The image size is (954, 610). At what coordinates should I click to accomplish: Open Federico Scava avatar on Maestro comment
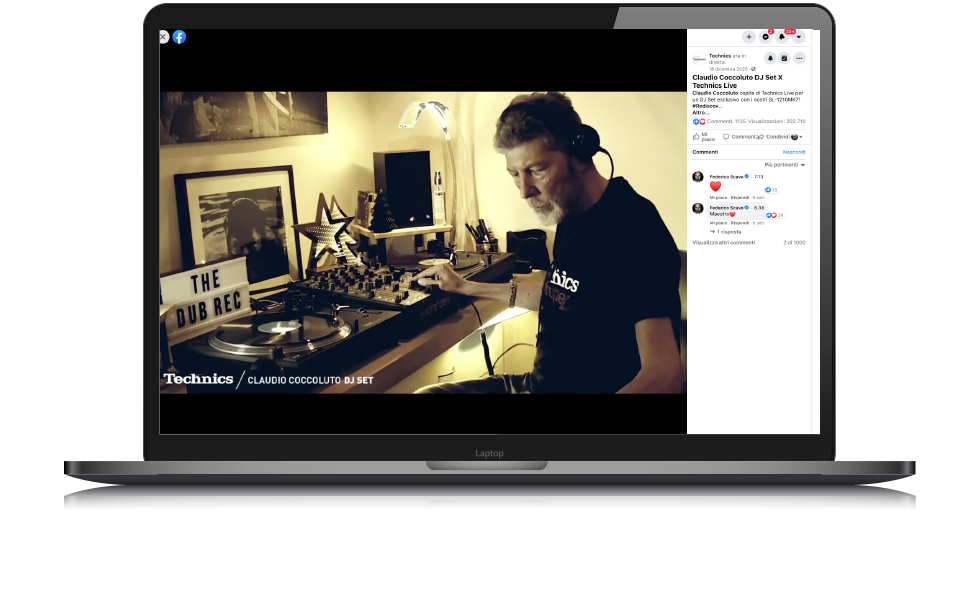click(x=698, y=209)
